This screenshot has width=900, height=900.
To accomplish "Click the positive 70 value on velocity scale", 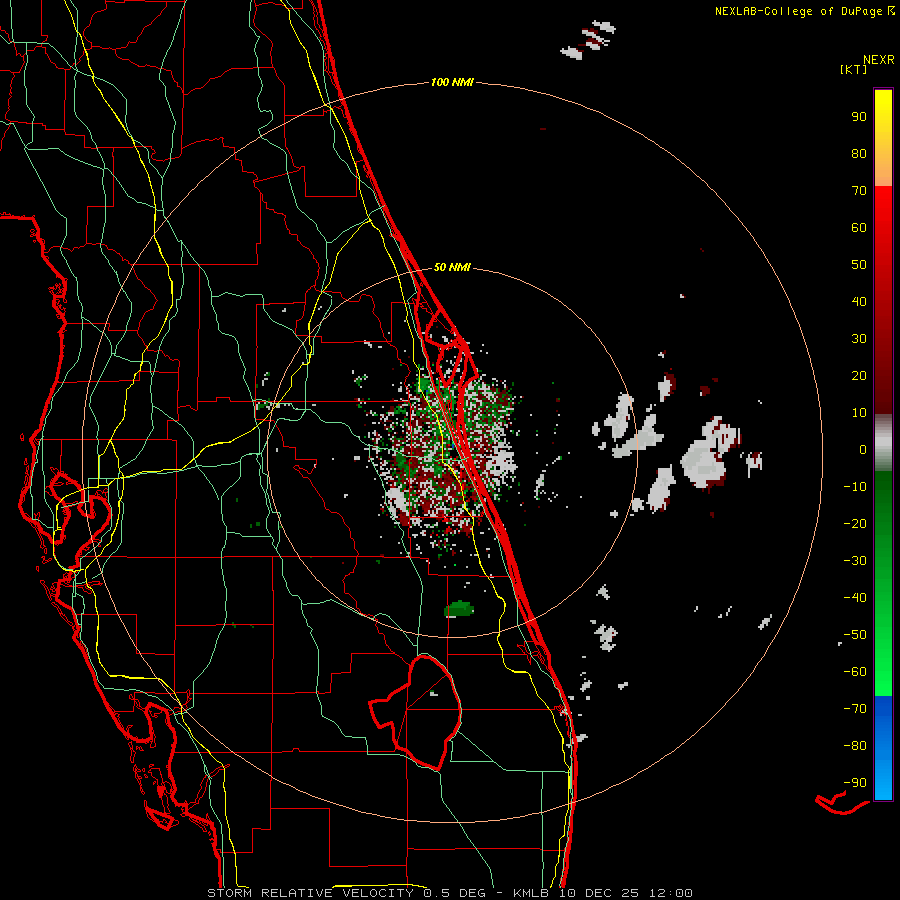I will pyautogui.click(x=859, y=191).
